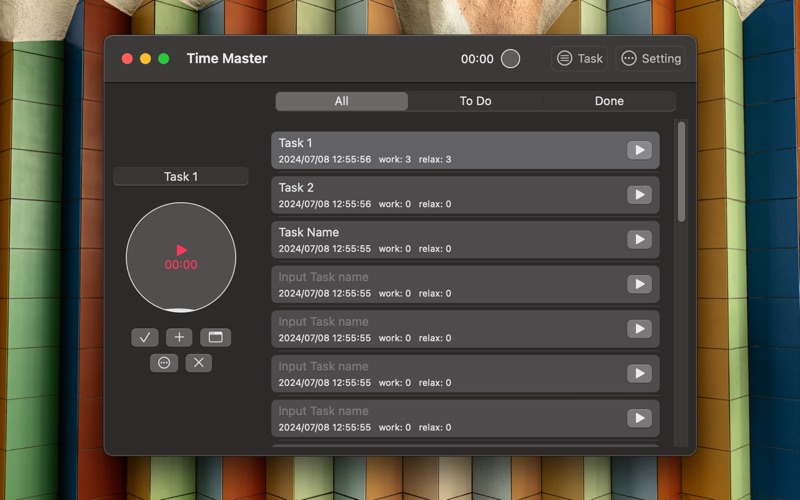The width and height of the screenshot is (800, 500).
Task: Click the checkmark button to complete the task
Action: pyautogui.click(x=145, y=337)
